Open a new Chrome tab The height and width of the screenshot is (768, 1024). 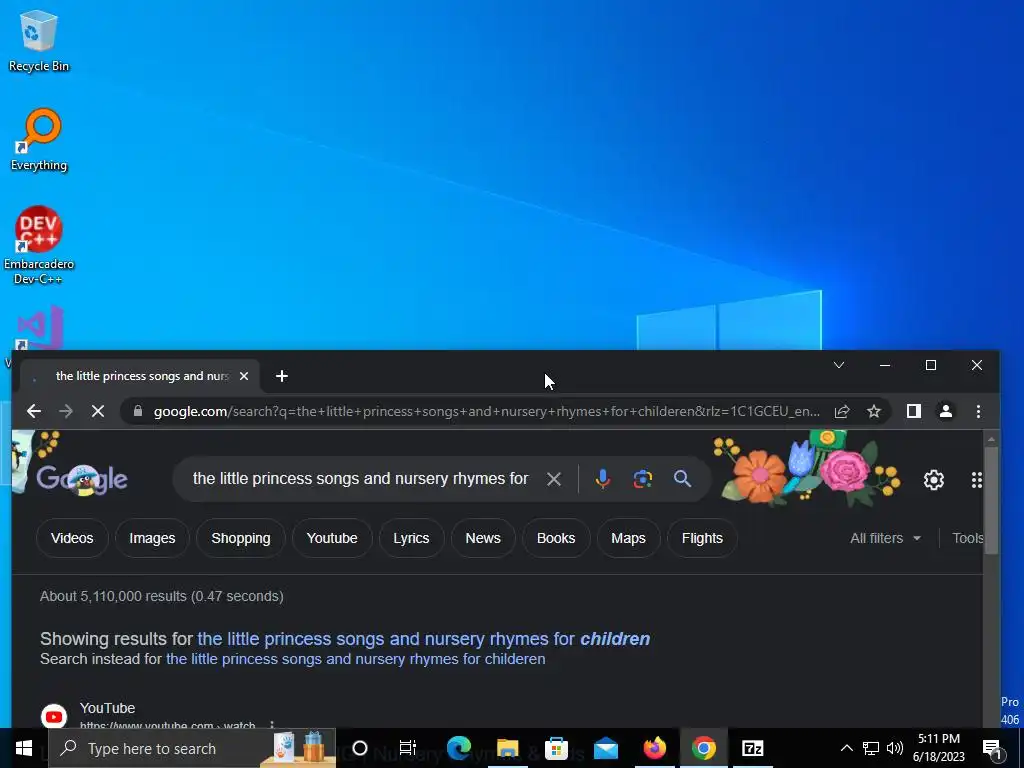[x=281, y=376]
